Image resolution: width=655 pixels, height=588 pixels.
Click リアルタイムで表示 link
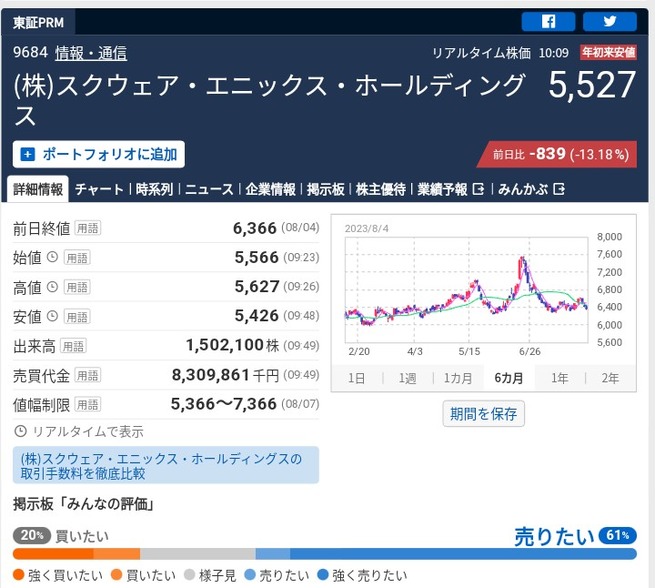[x=88, y=431]
